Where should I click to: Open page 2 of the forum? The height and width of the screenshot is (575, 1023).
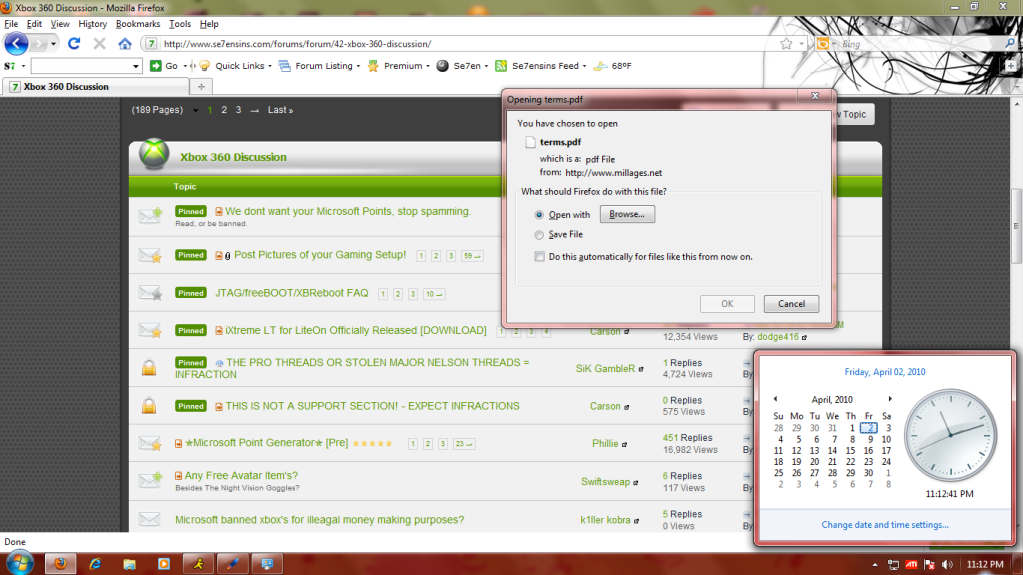224,110
